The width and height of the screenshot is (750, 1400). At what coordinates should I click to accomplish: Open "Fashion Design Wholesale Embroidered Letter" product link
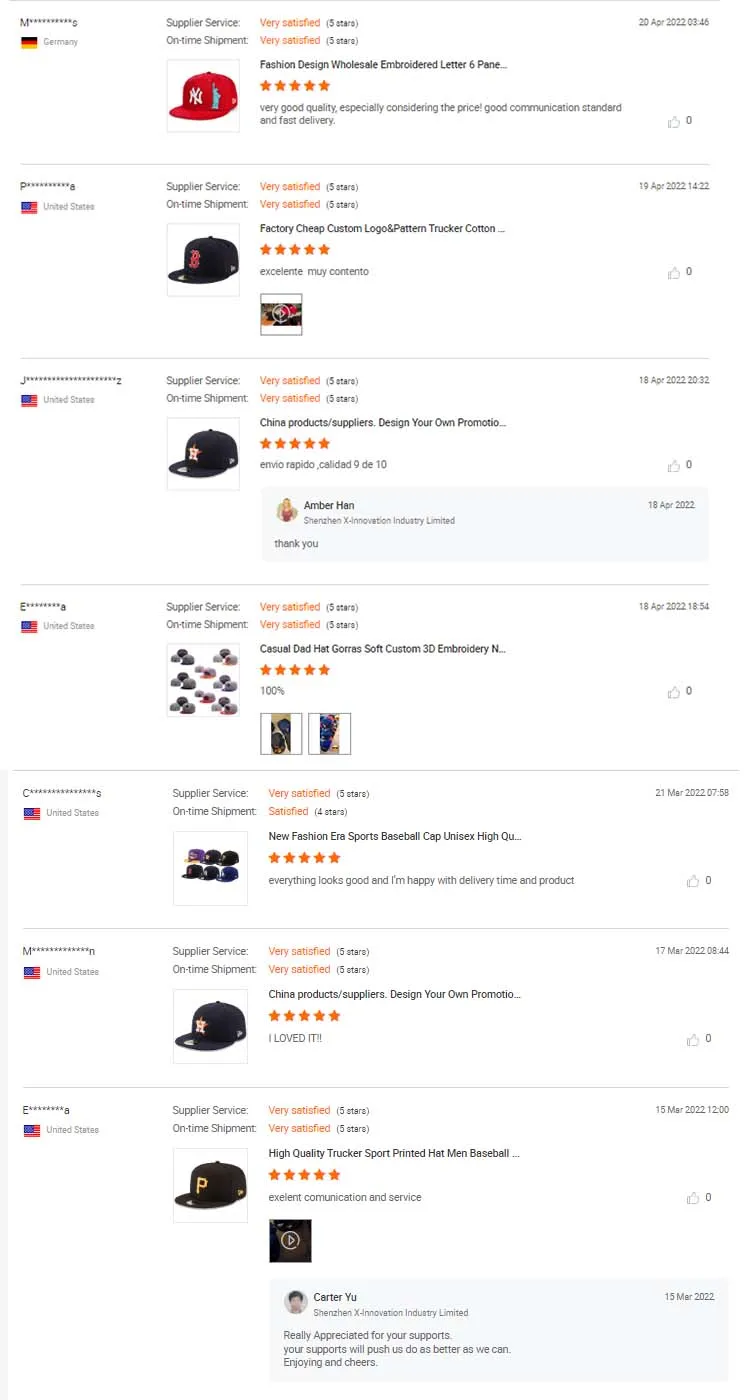click(383, 65)
